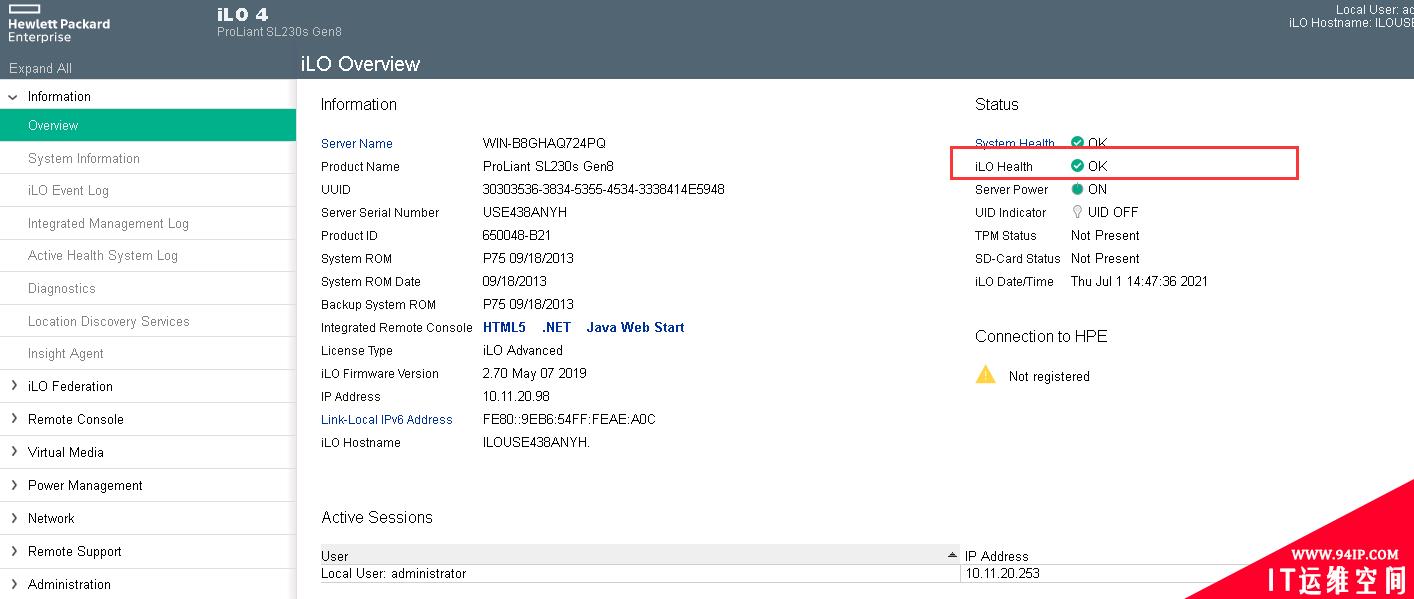Click the IP Address column header
1414x599 pixels.
tap(997, 556)
